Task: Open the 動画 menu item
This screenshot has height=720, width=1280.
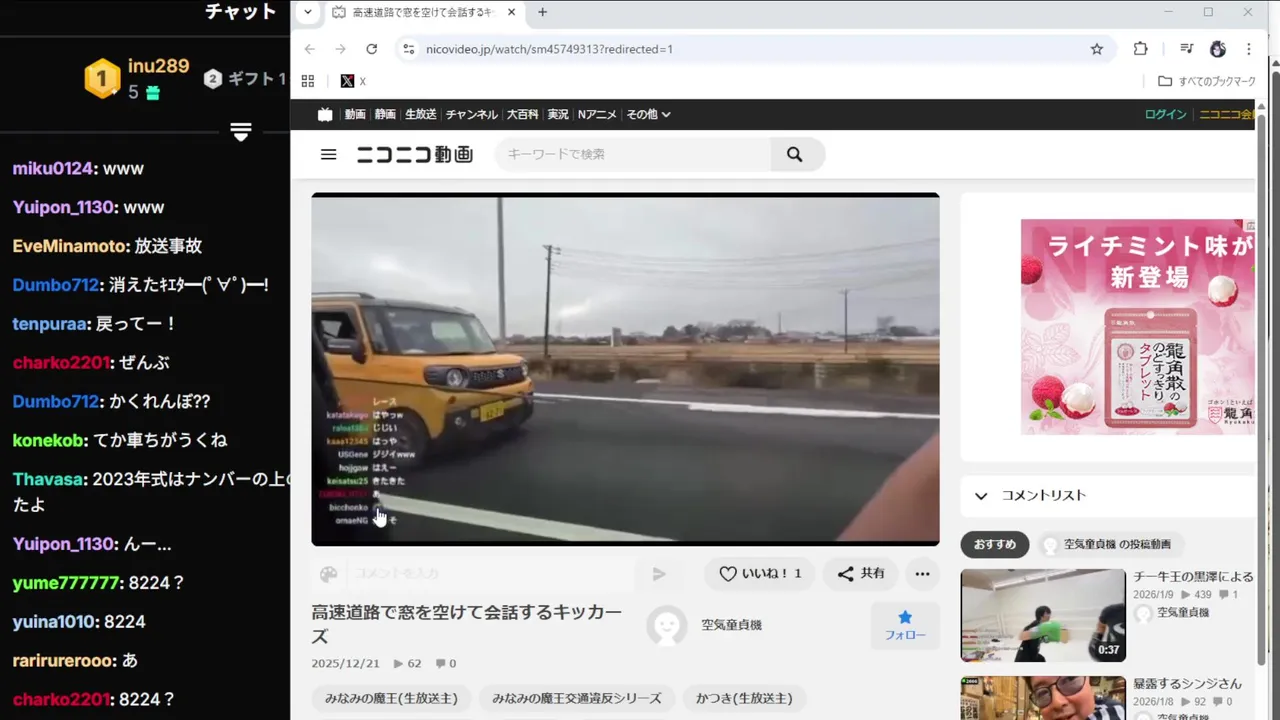Action: point(355,114)
